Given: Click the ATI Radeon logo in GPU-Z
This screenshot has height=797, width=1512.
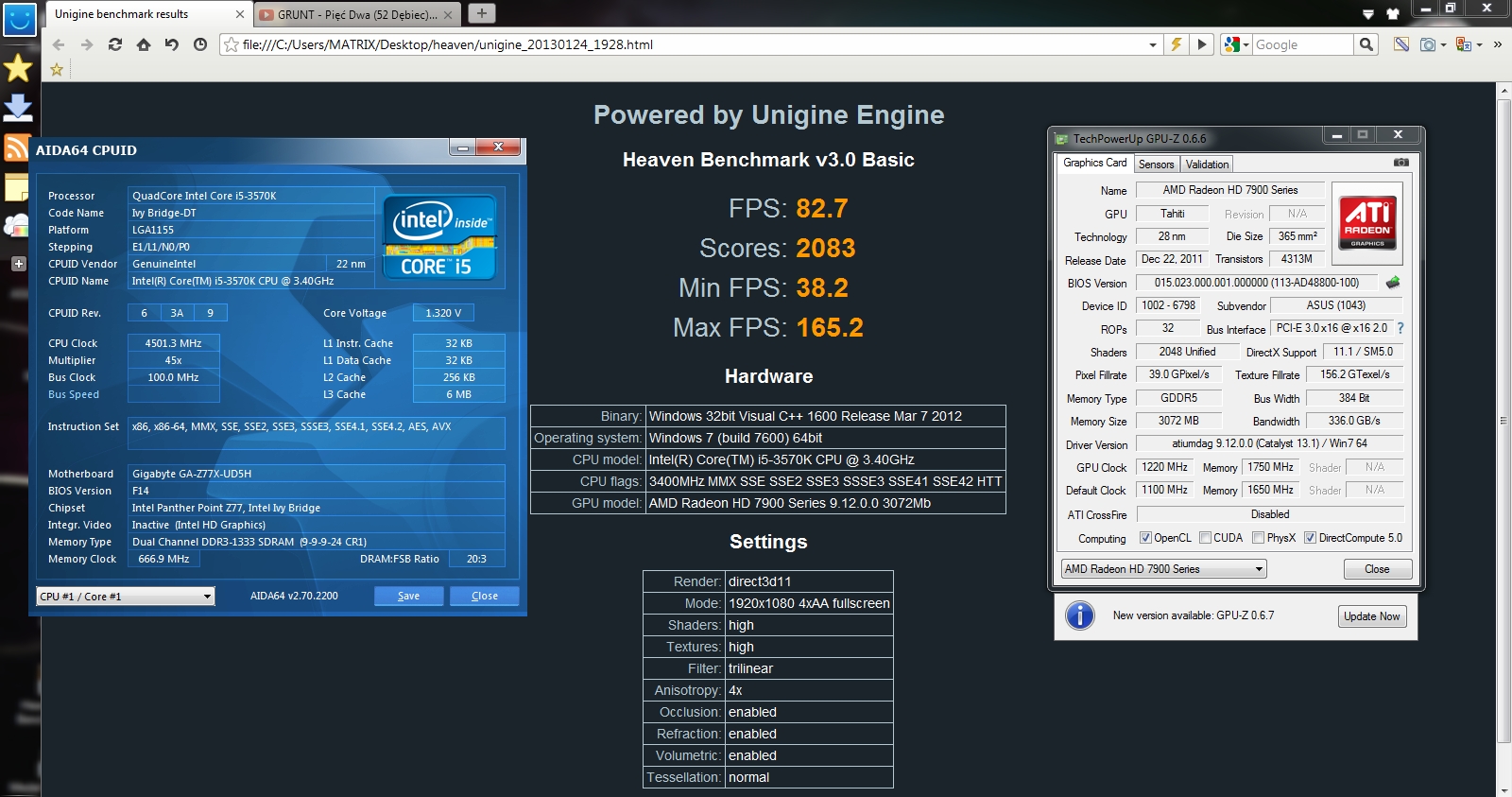Looking at the screenshot, I should [1367, 223].
